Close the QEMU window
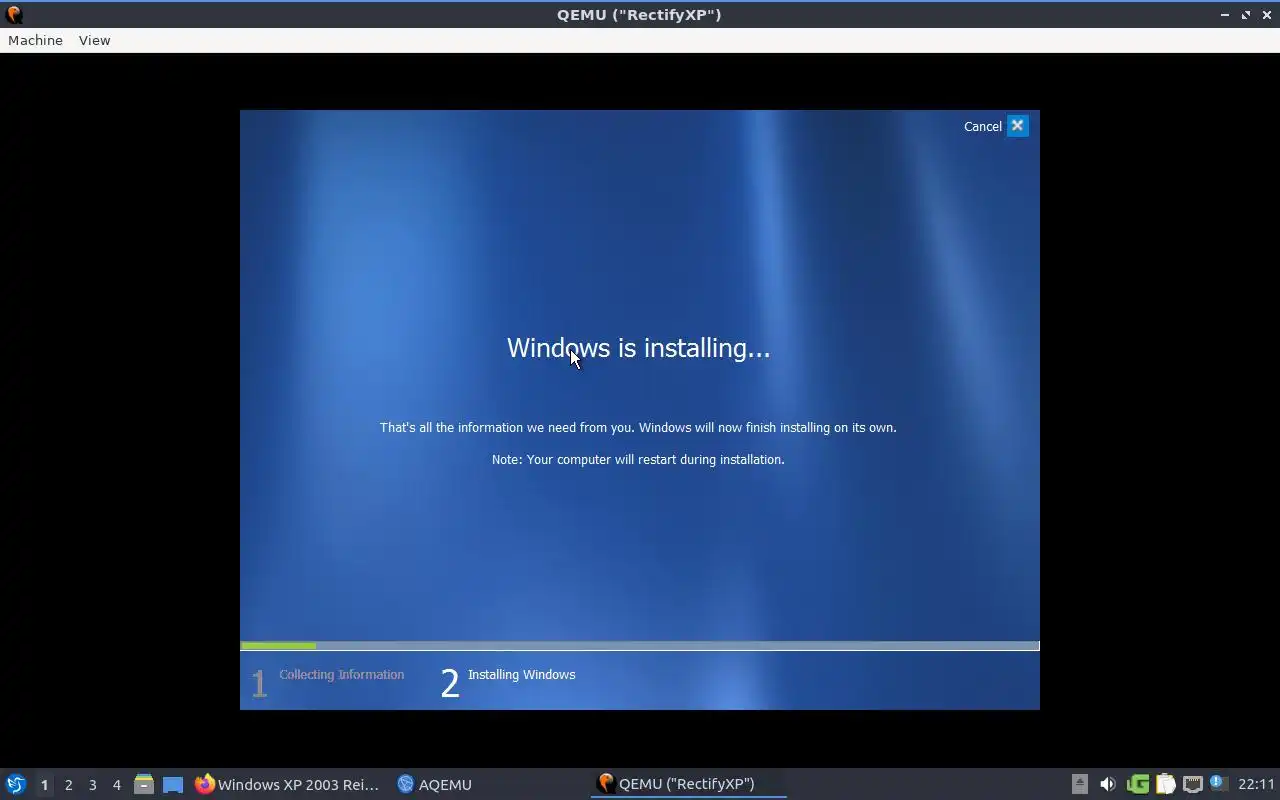The height and width of the screenshot is (800, 1280). (x=1267, y=15)
